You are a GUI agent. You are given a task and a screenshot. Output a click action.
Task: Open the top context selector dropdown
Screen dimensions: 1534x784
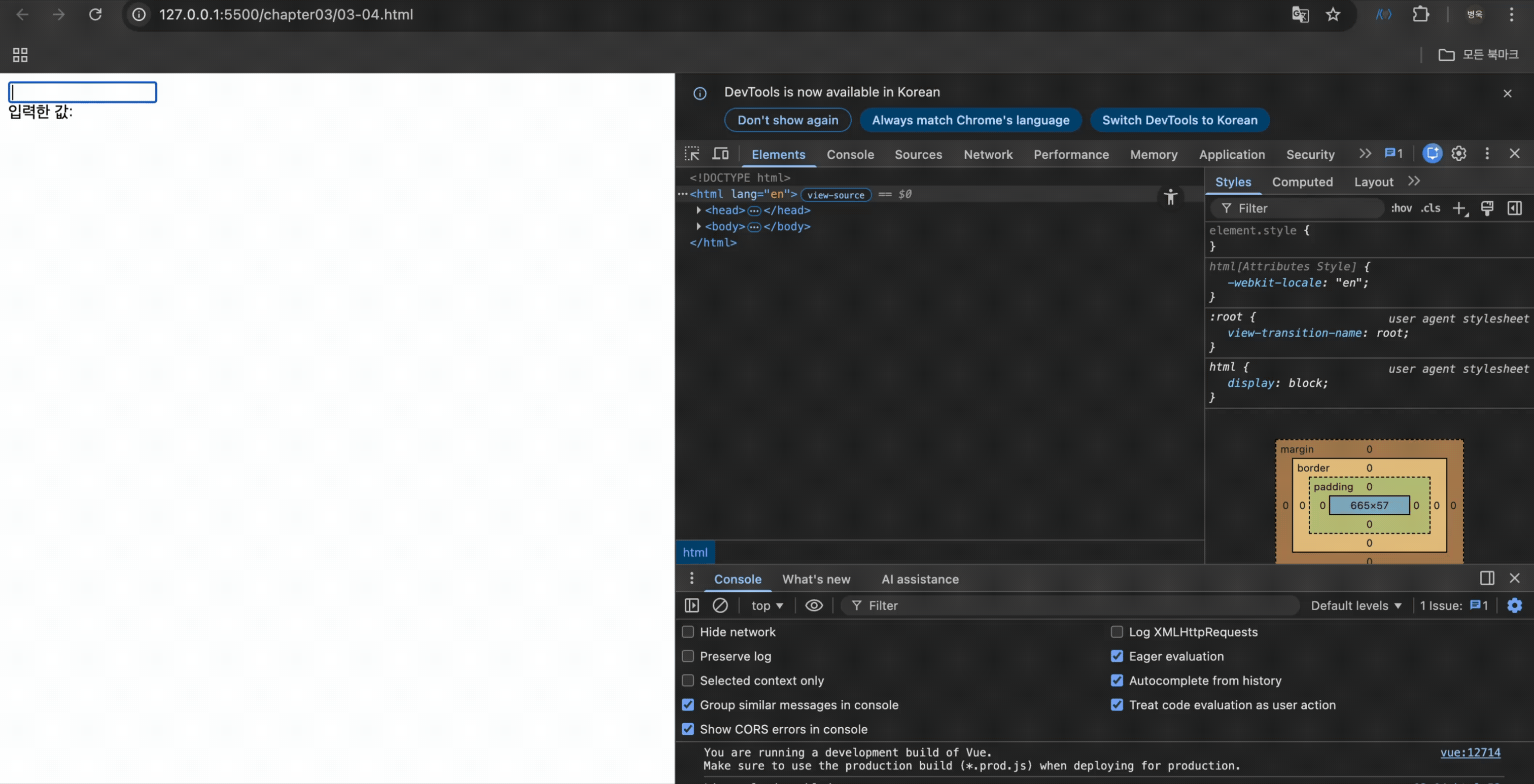pyautogui.click(x=766, y=605)
